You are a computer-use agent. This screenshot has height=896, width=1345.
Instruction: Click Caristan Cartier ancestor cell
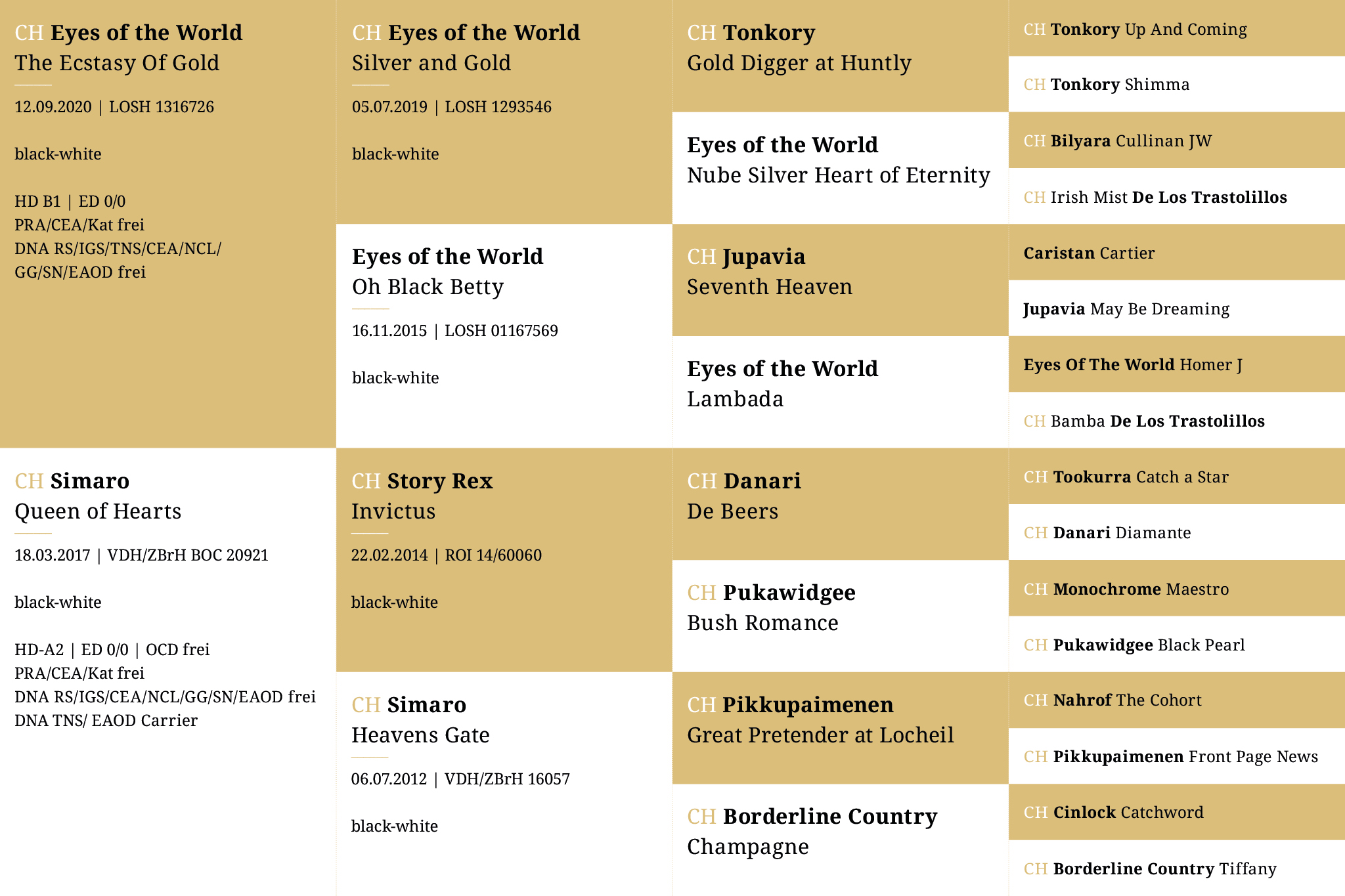1089,253
